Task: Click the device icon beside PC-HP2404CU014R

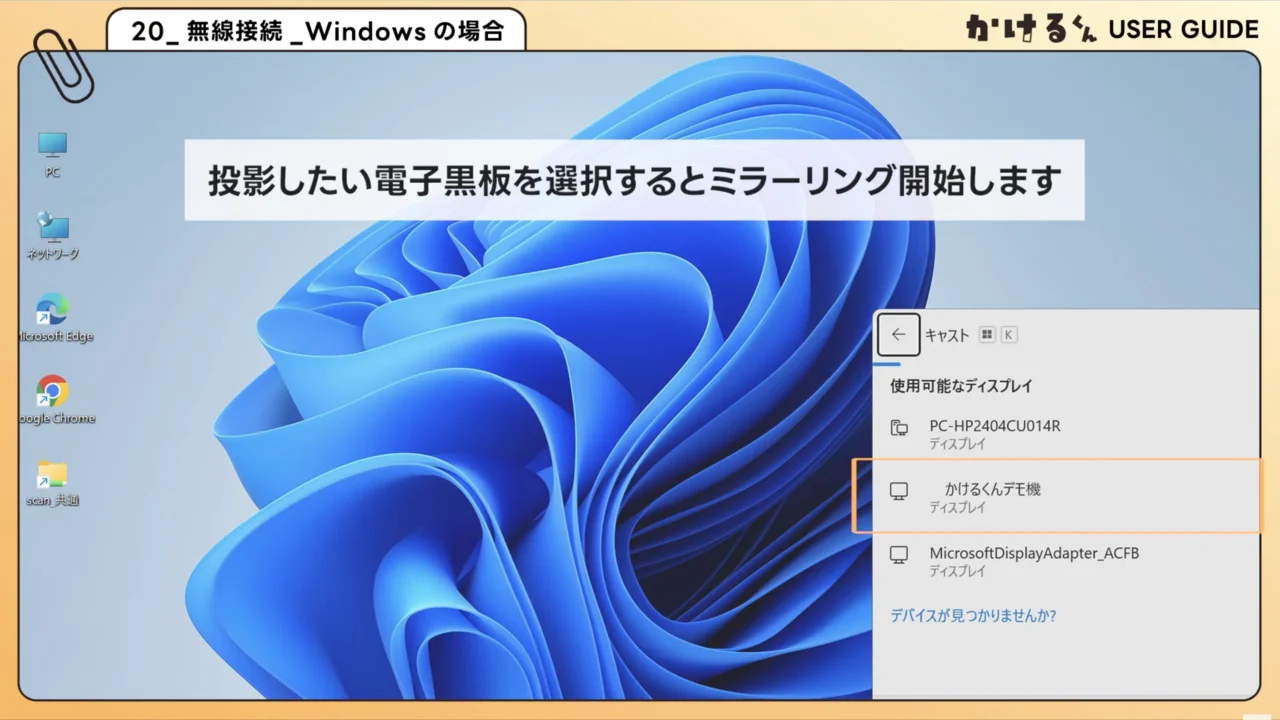Action: tap(899, 427)
